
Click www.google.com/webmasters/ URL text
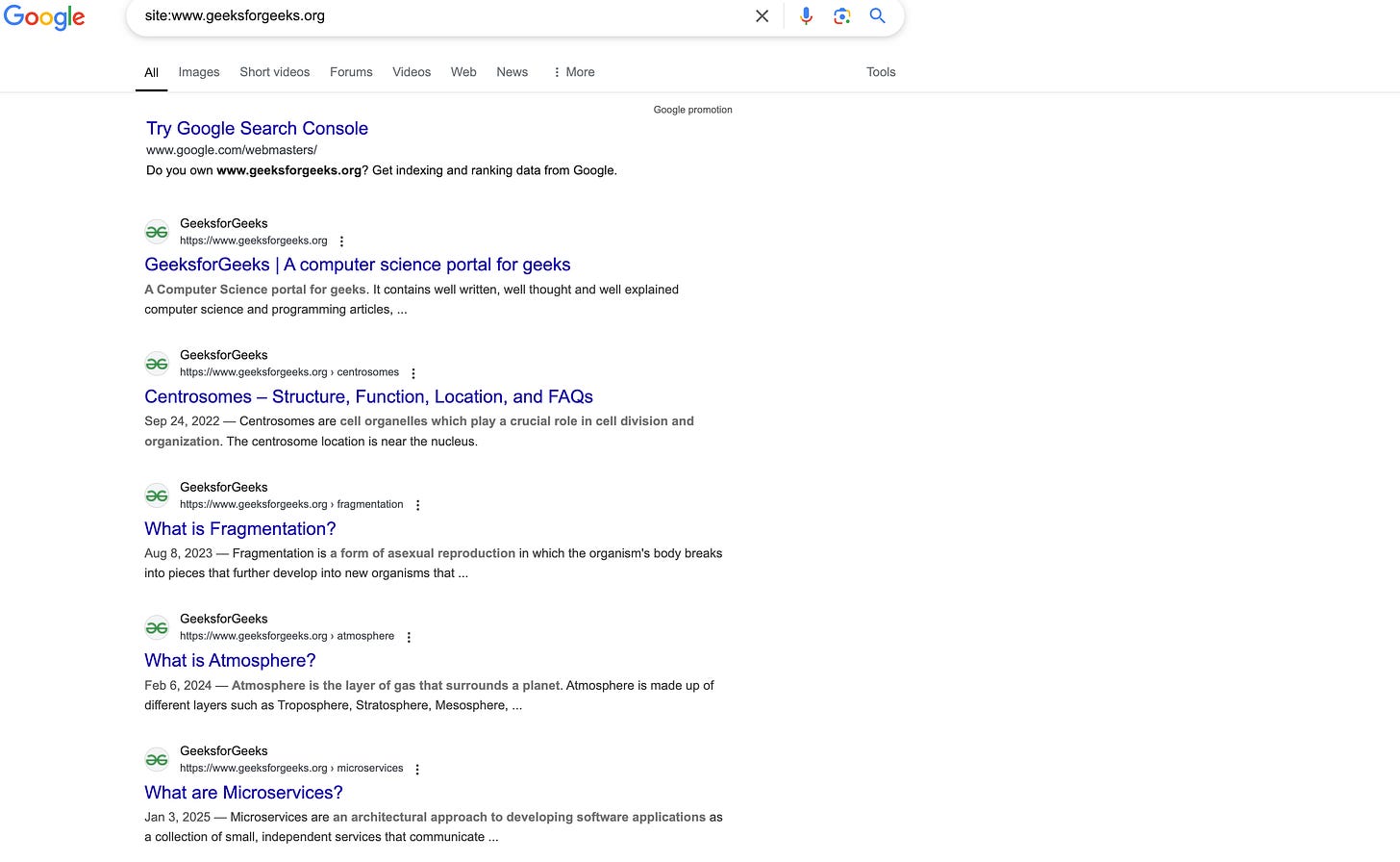point(232,150)
